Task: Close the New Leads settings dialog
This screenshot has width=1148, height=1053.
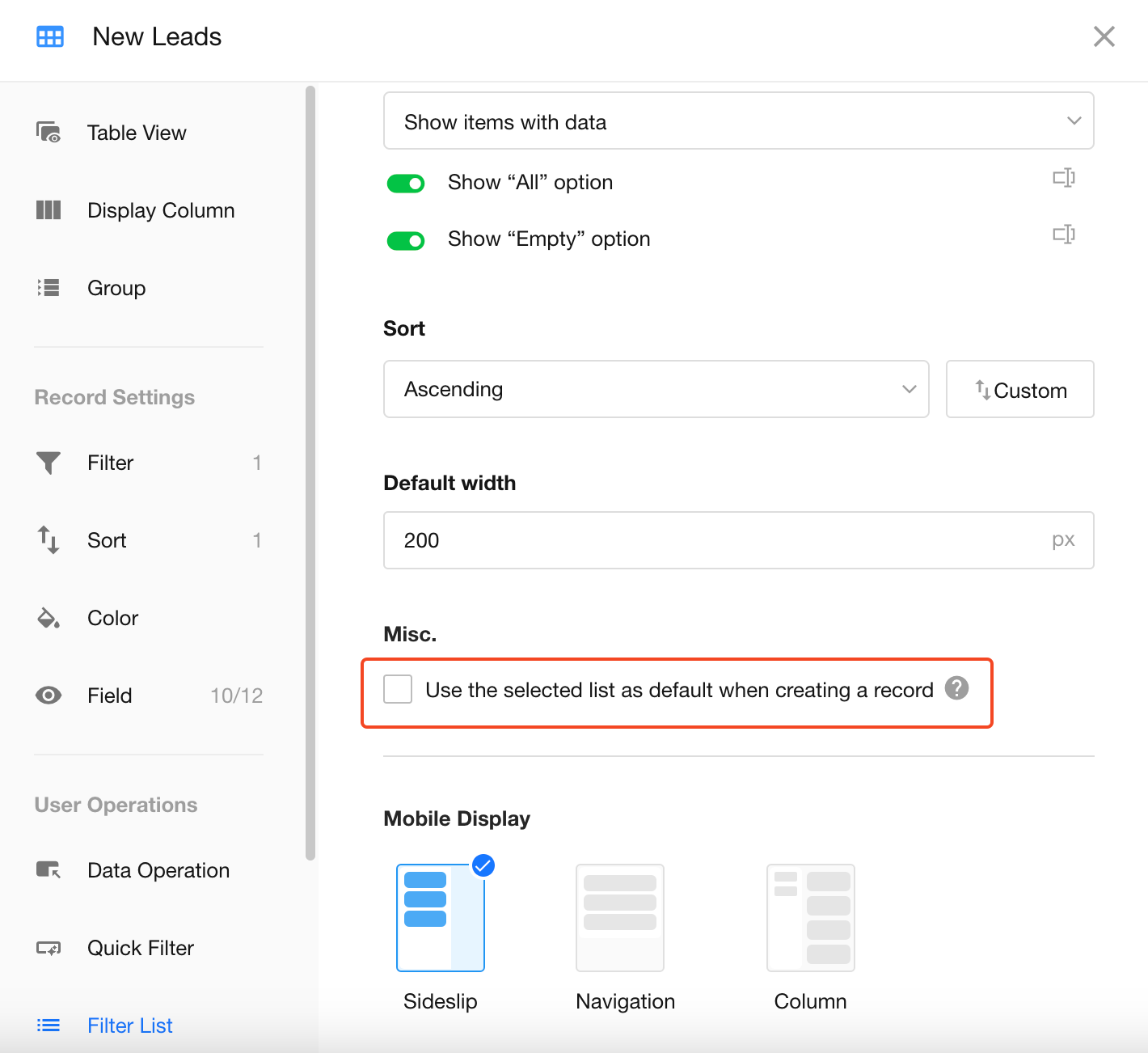Action: pyautogui.click(x=1104, y=36)
